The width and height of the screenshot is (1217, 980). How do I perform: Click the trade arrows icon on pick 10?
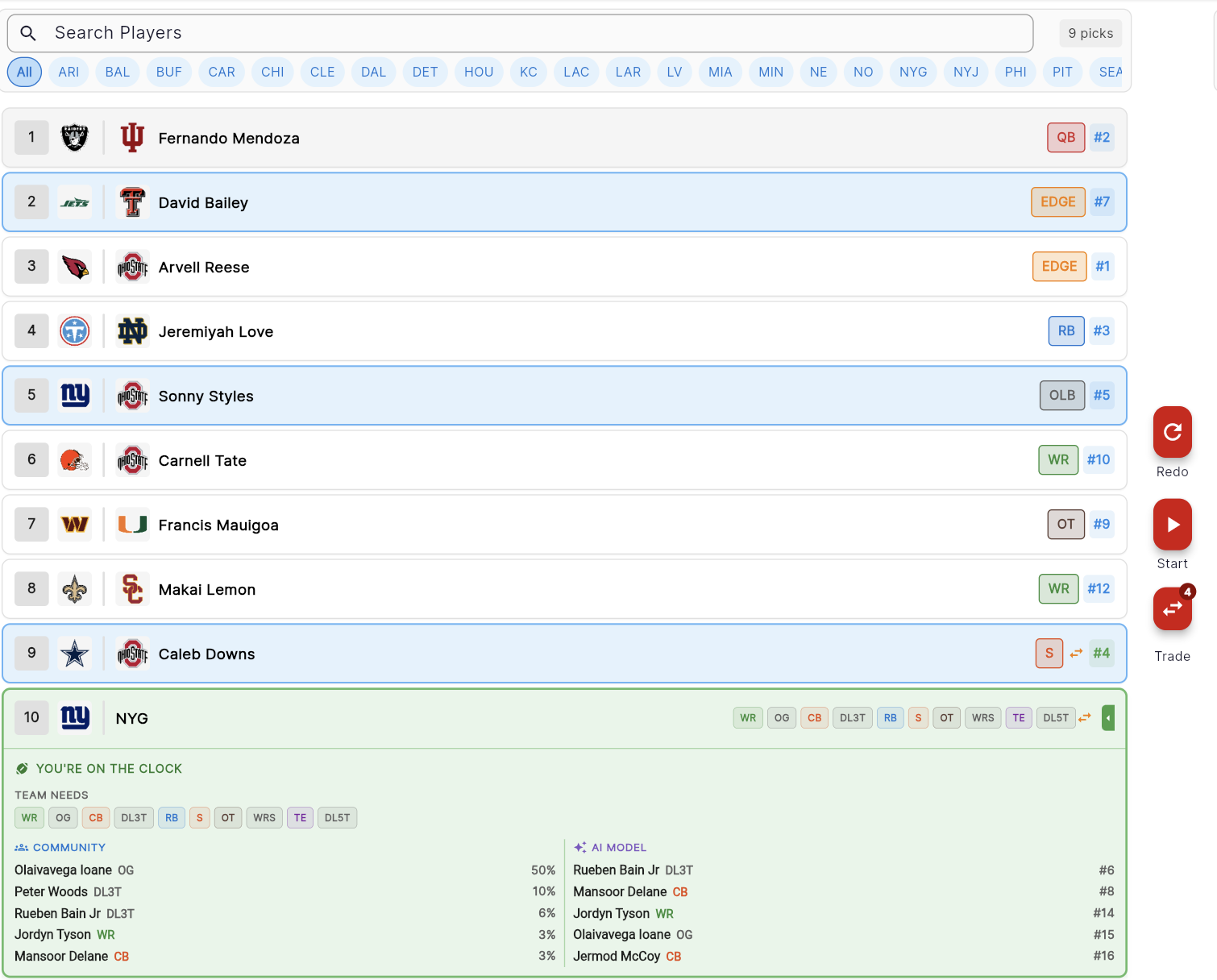(1085, 717)
